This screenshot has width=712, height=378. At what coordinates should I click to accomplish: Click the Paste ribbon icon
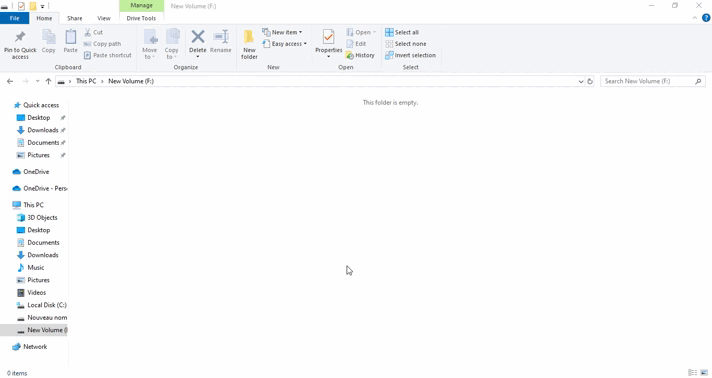tap(70, 41)
